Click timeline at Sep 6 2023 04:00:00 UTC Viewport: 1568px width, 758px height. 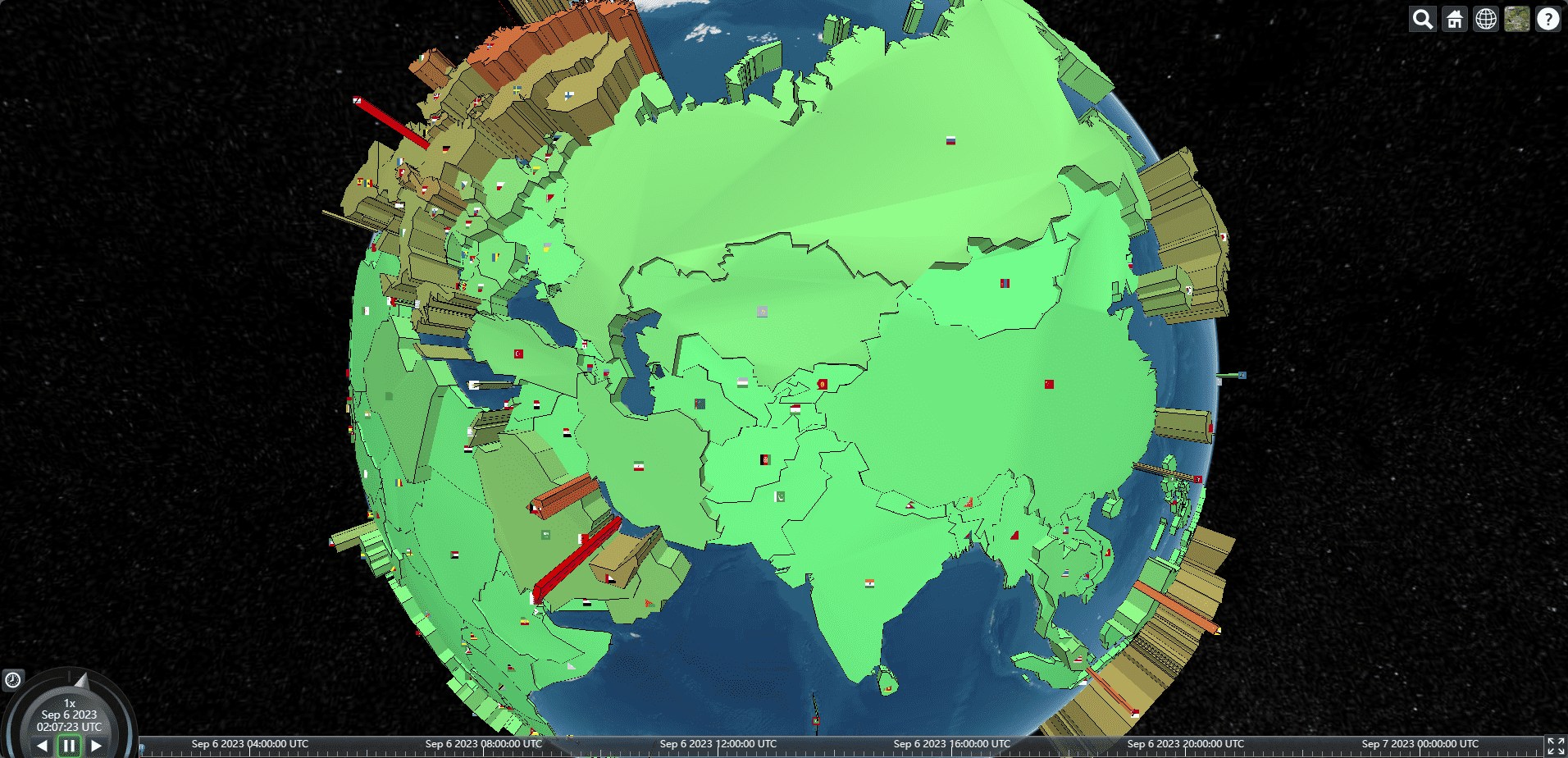[x=250, y=744]
